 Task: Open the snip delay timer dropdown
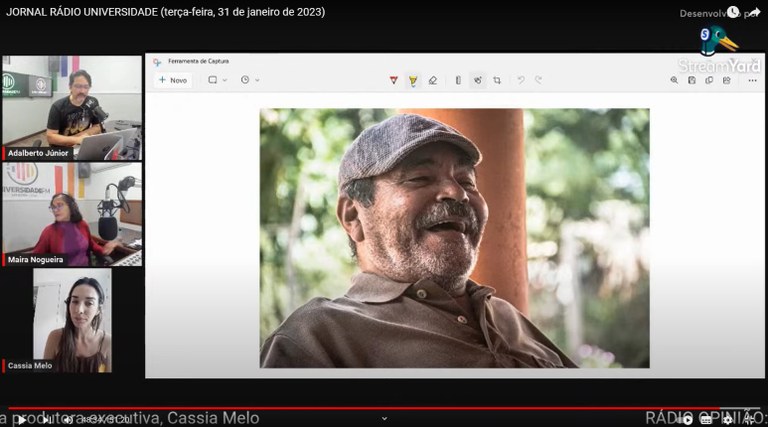tap(250, 80)
